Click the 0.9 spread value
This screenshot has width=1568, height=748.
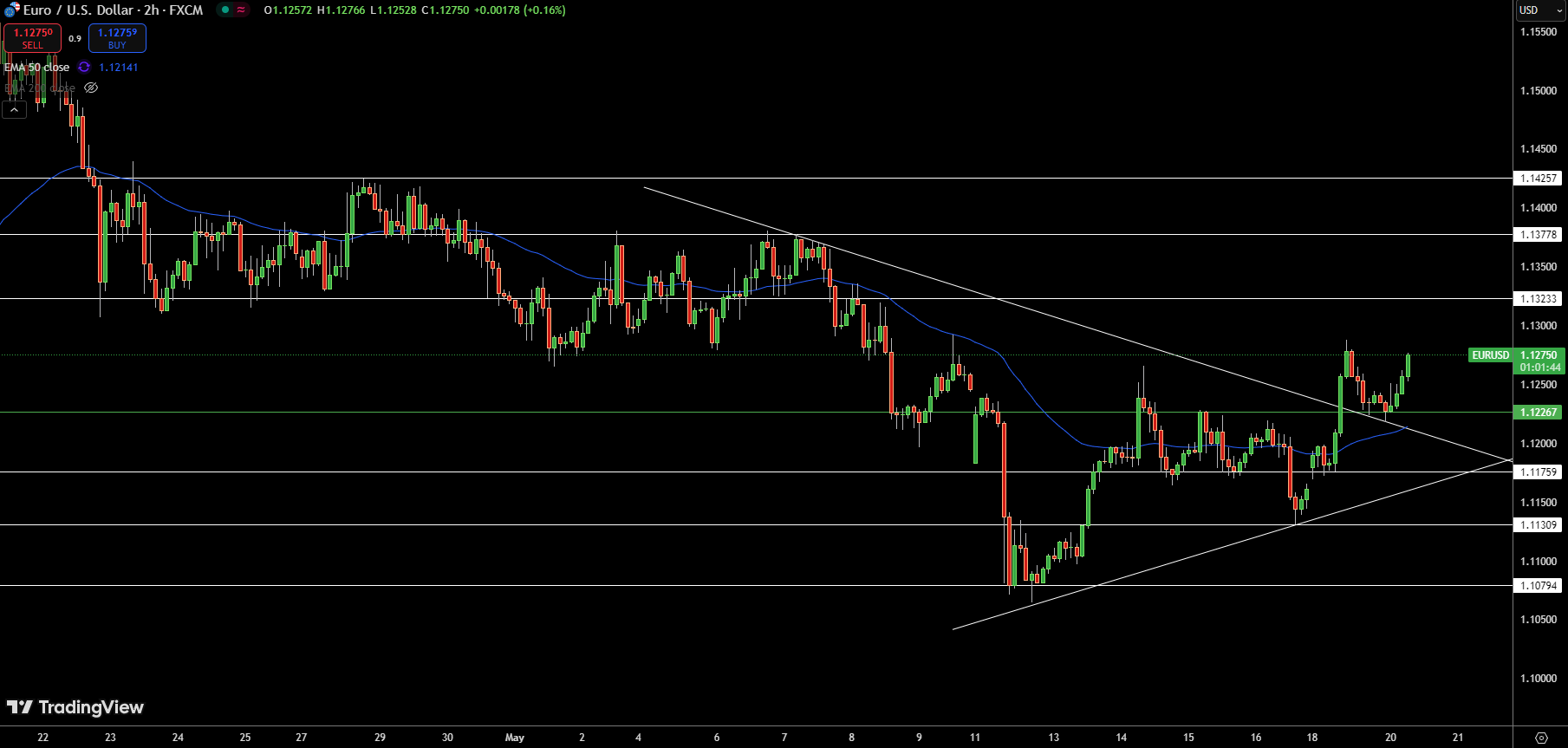click(75, 38)
